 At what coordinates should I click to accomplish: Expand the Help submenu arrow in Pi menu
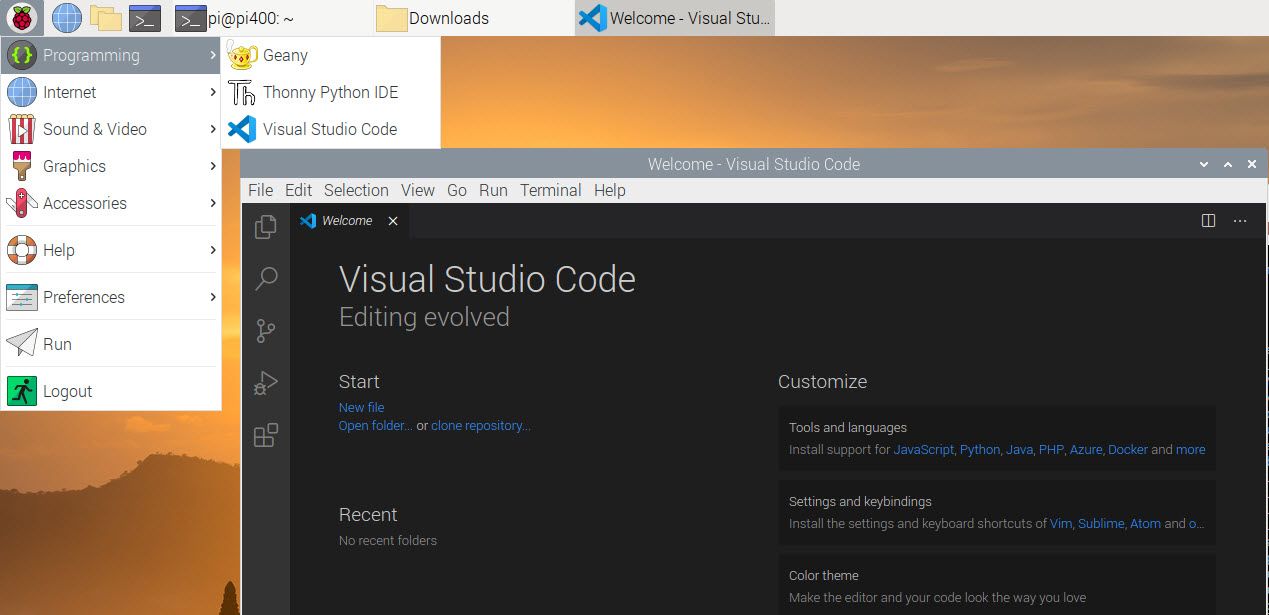click(x=213, y=250)
